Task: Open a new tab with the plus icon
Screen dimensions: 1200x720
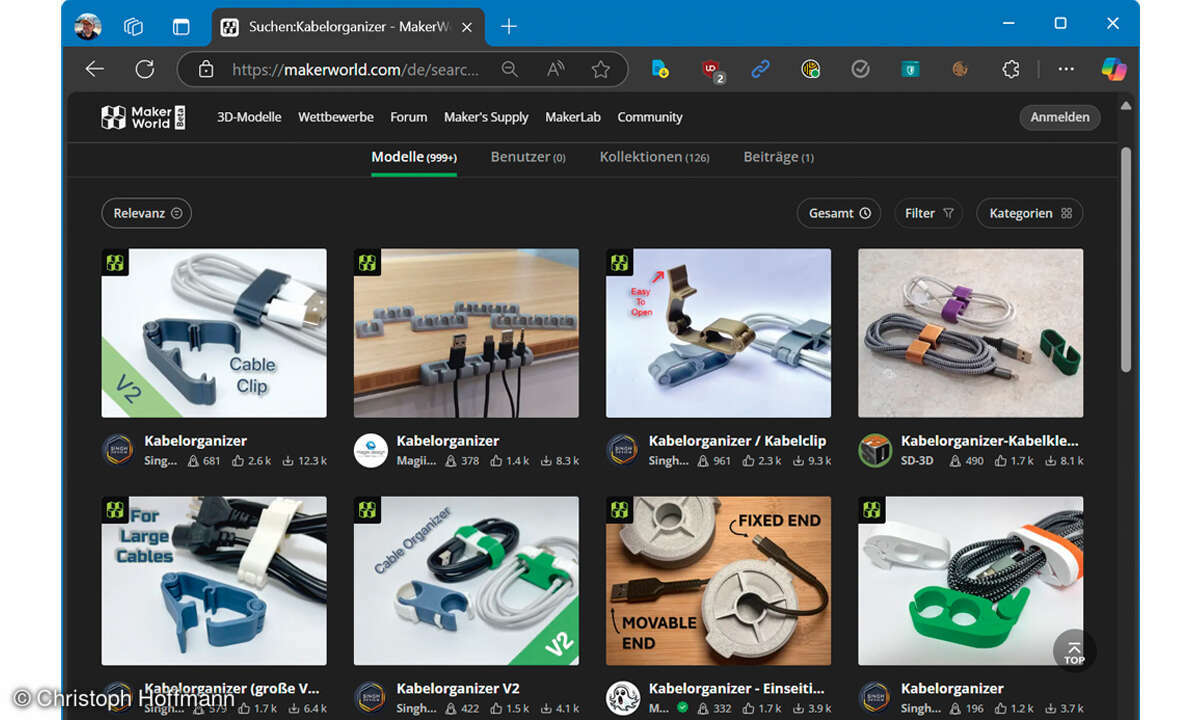Action: (x=509, y=26)
